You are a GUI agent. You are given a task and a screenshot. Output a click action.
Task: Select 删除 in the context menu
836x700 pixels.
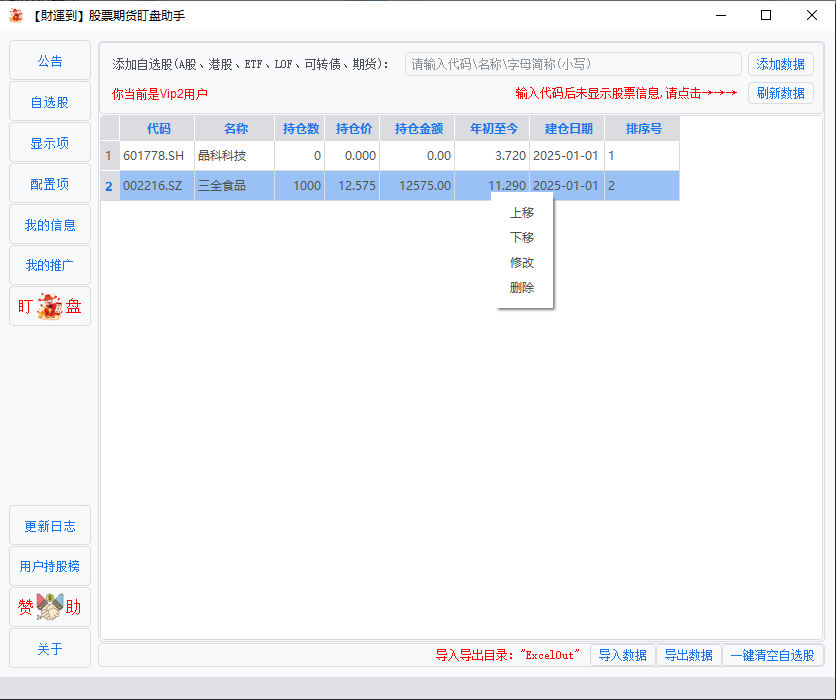(521, 287)
